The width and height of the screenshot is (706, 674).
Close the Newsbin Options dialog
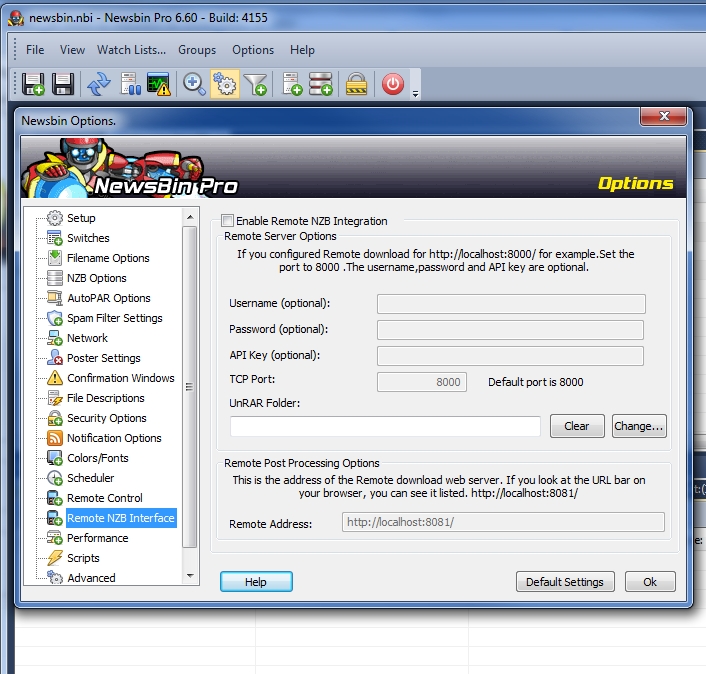[664, 116]
